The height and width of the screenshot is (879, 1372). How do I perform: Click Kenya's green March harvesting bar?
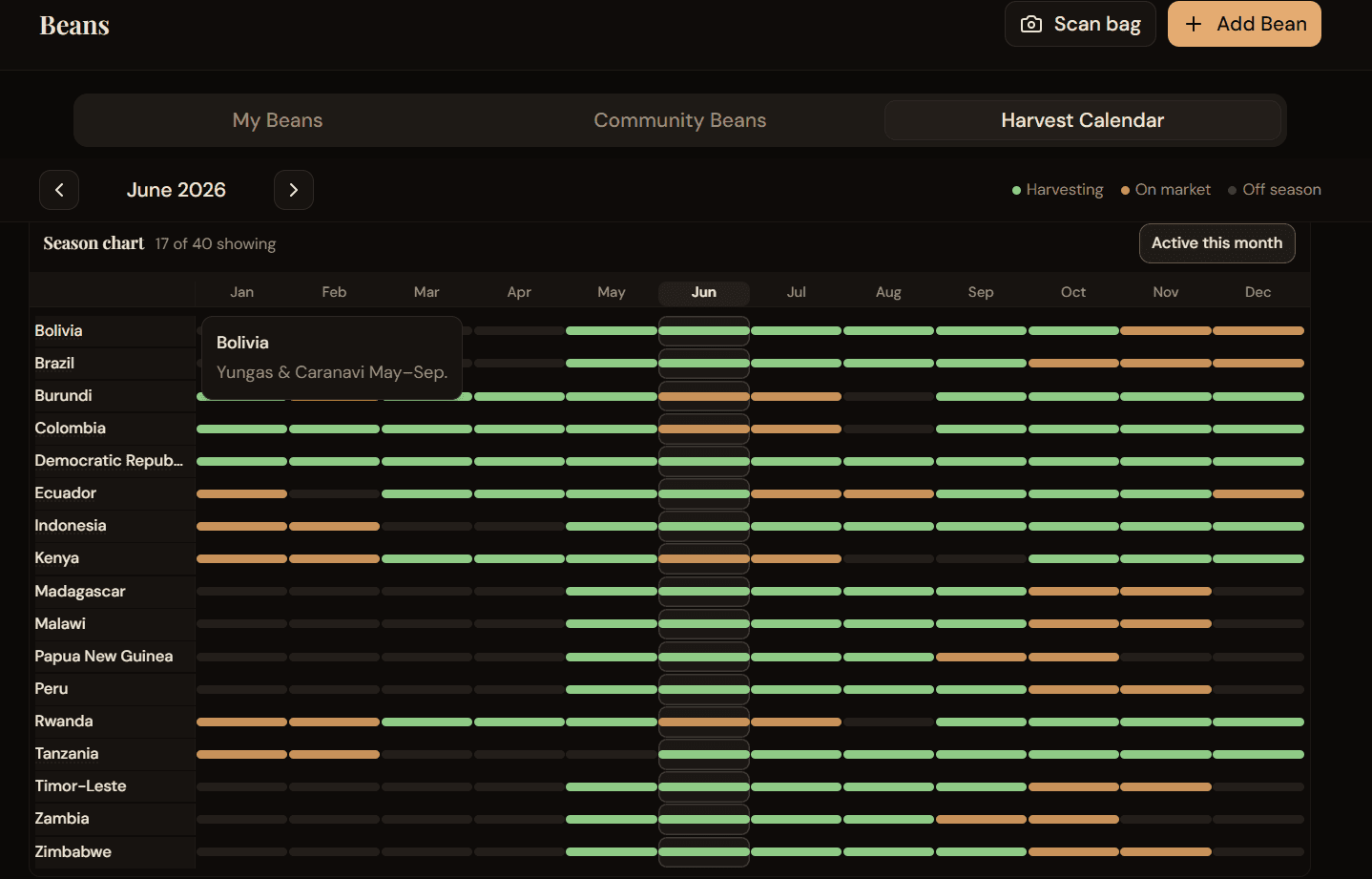pyautogui.click(x=426, y=558)
